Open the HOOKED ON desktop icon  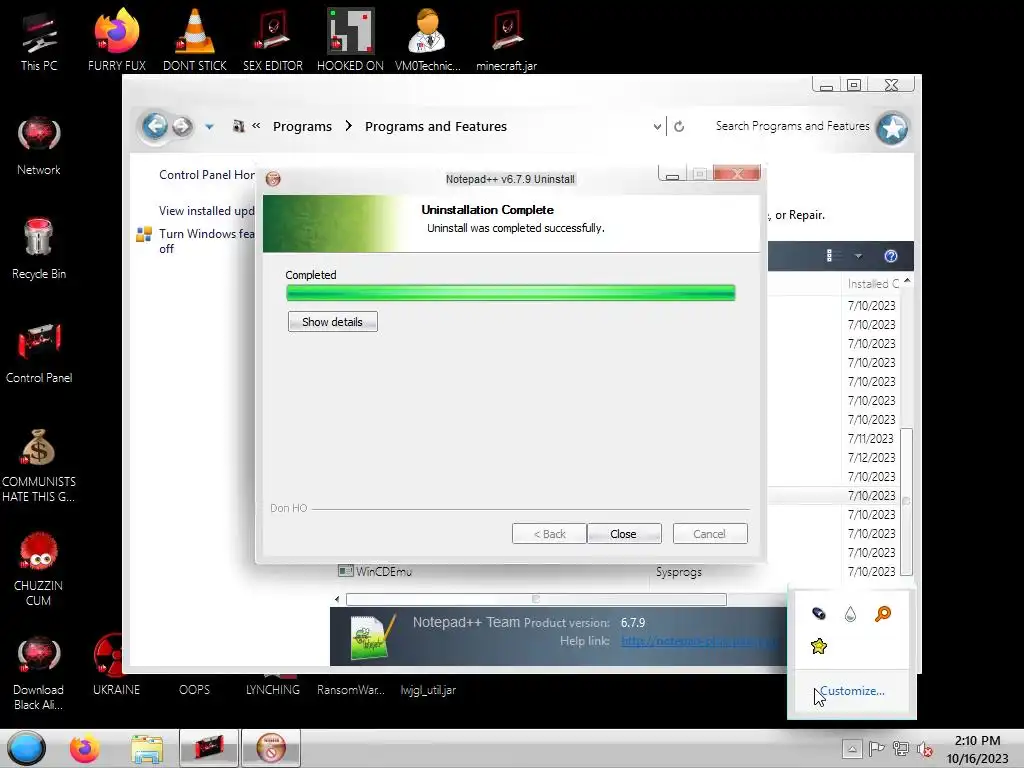(x=350, y=40)
